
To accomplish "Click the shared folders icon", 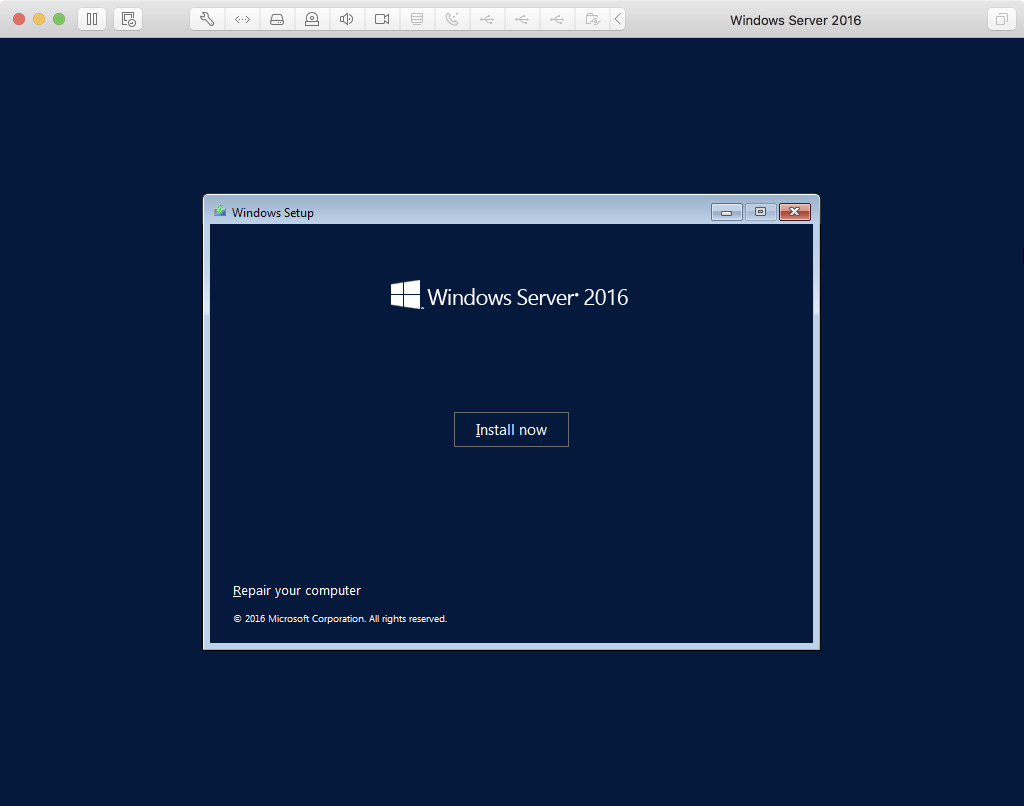I will 592,19.
